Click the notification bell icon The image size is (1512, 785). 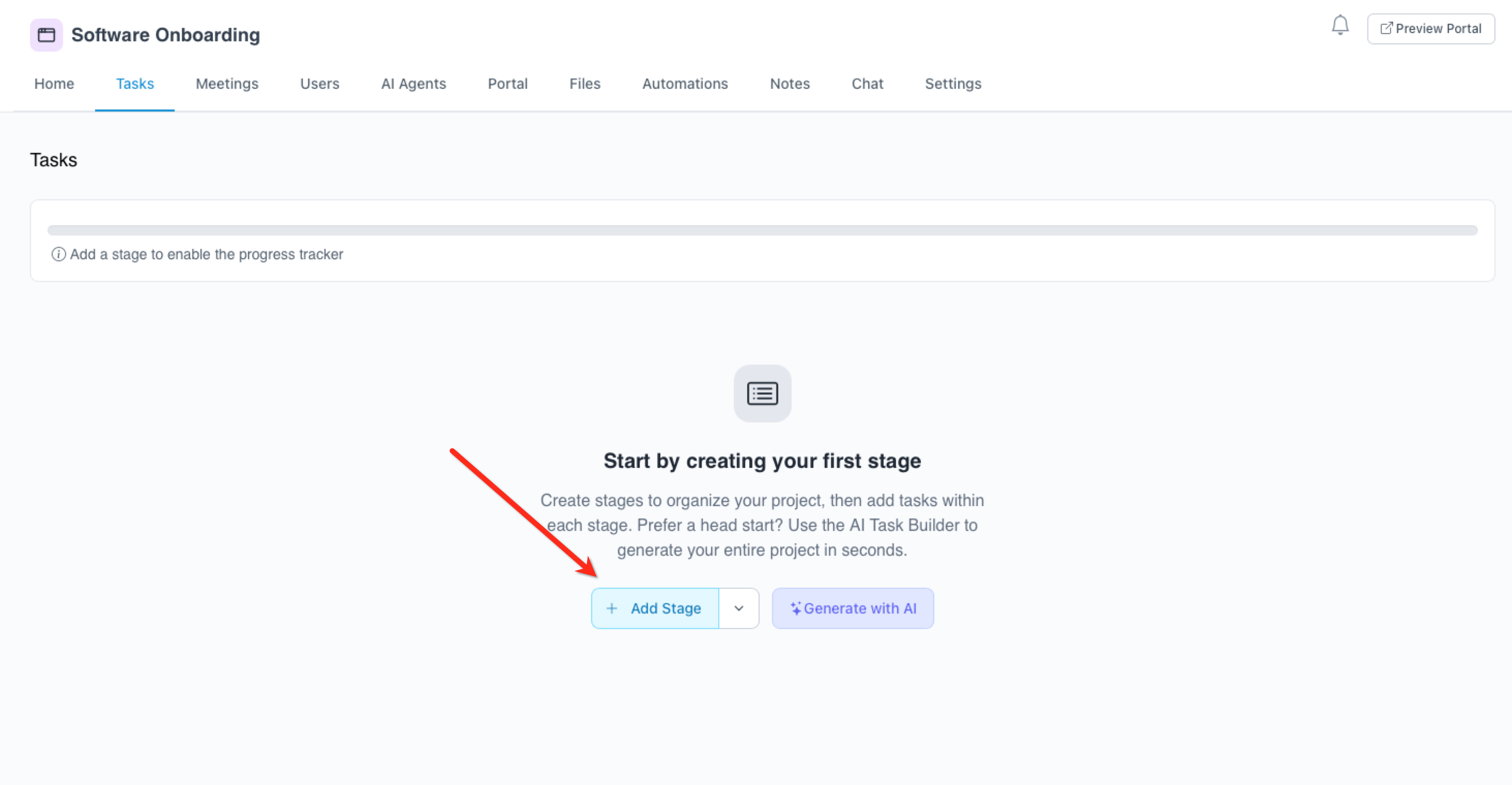click(1340, 25)
